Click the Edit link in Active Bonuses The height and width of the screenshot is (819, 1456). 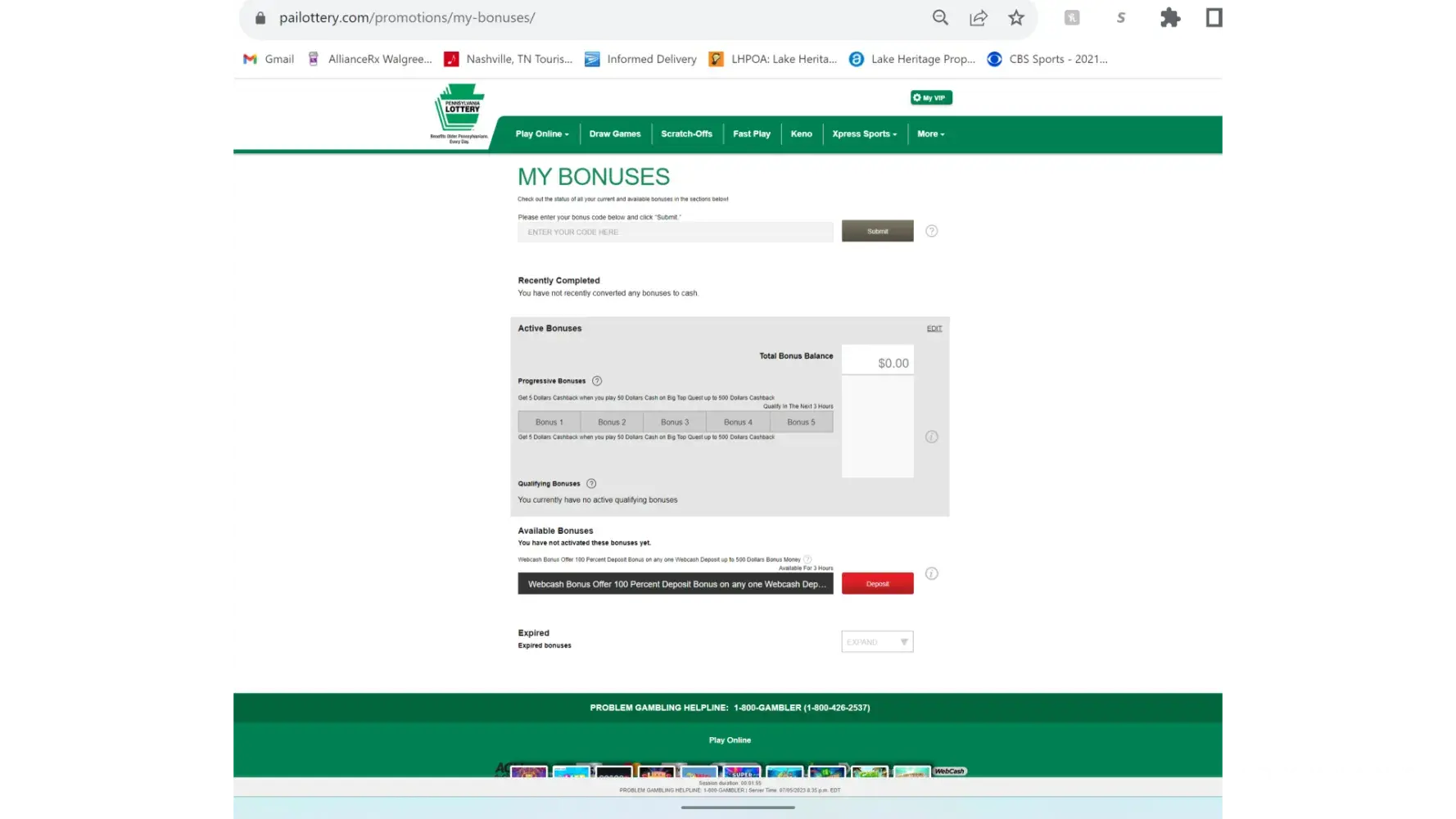(934, 328)
